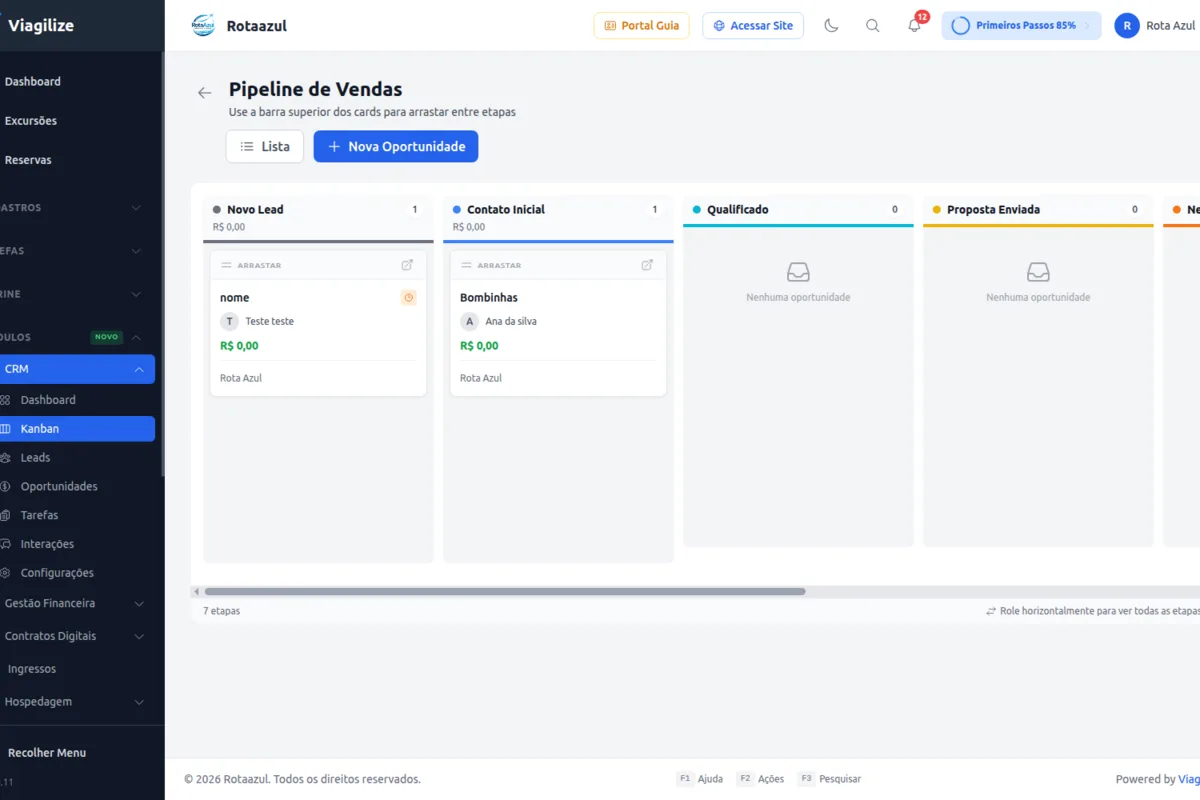Click Recolher Menu at sidebar bottom
Image resolution: width=1200 pixels, height=800 pixels.
(47, 753)
